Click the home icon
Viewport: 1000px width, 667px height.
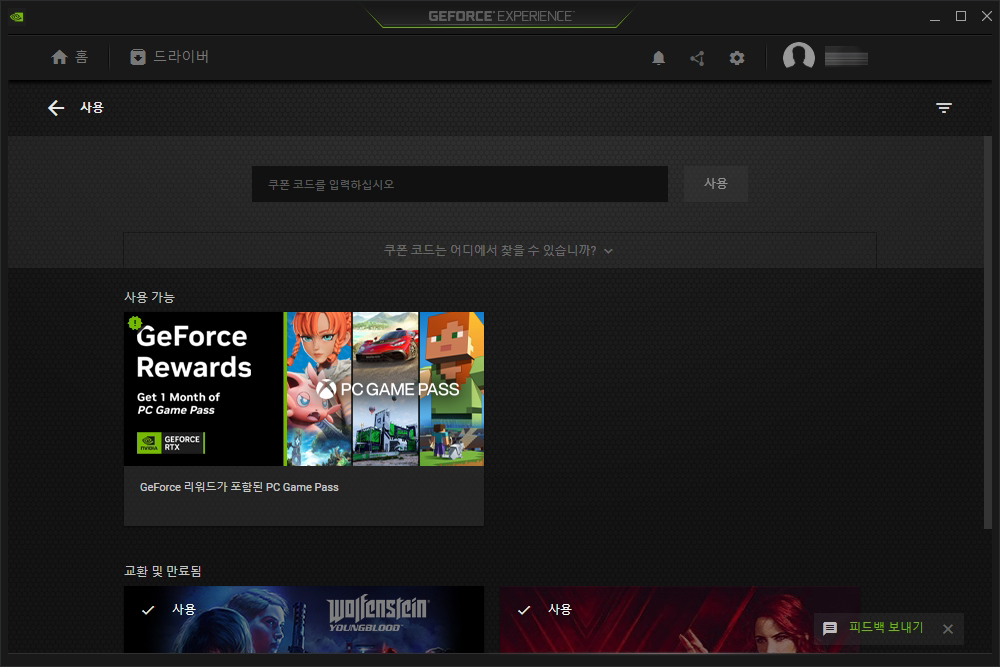click(x=59, y=57)
